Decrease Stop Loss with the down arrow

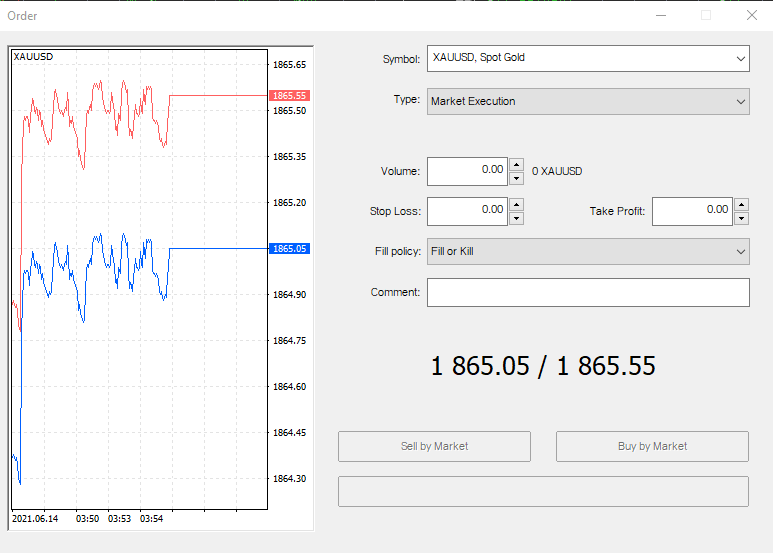[516, 218]
